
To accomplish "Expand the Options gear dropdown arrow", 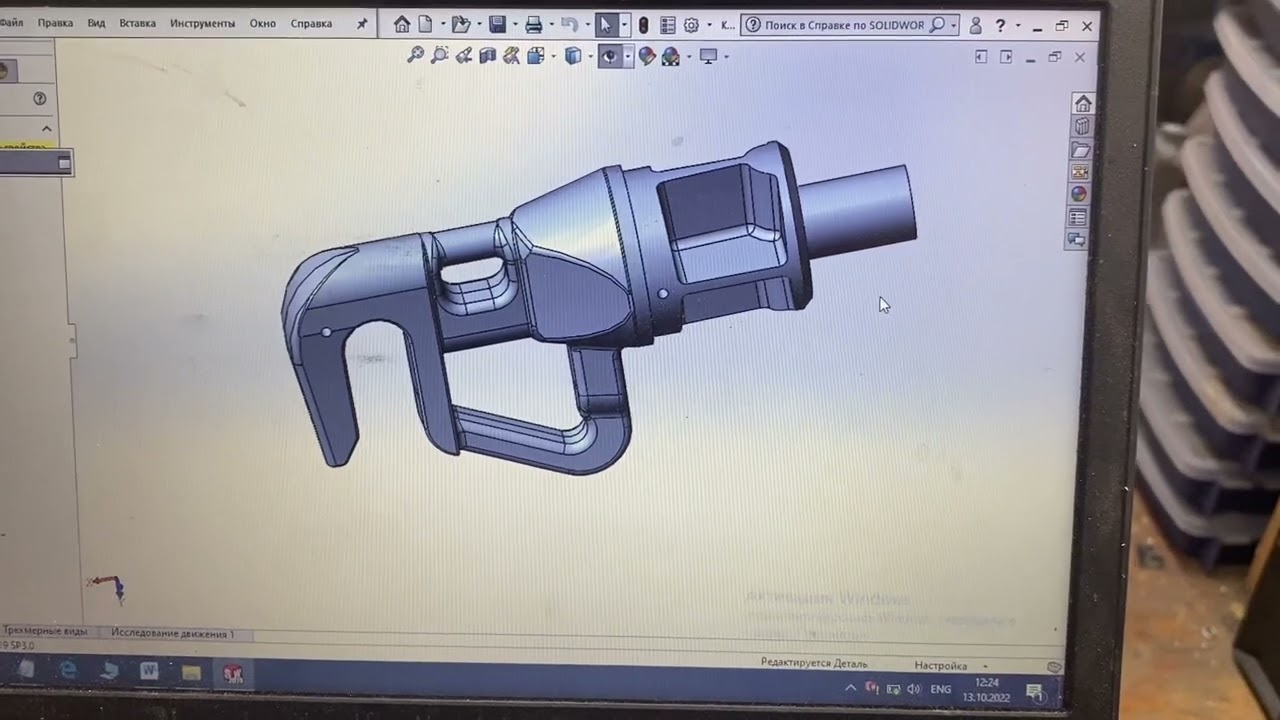I will pyautogui.click(x=708, y=24).
